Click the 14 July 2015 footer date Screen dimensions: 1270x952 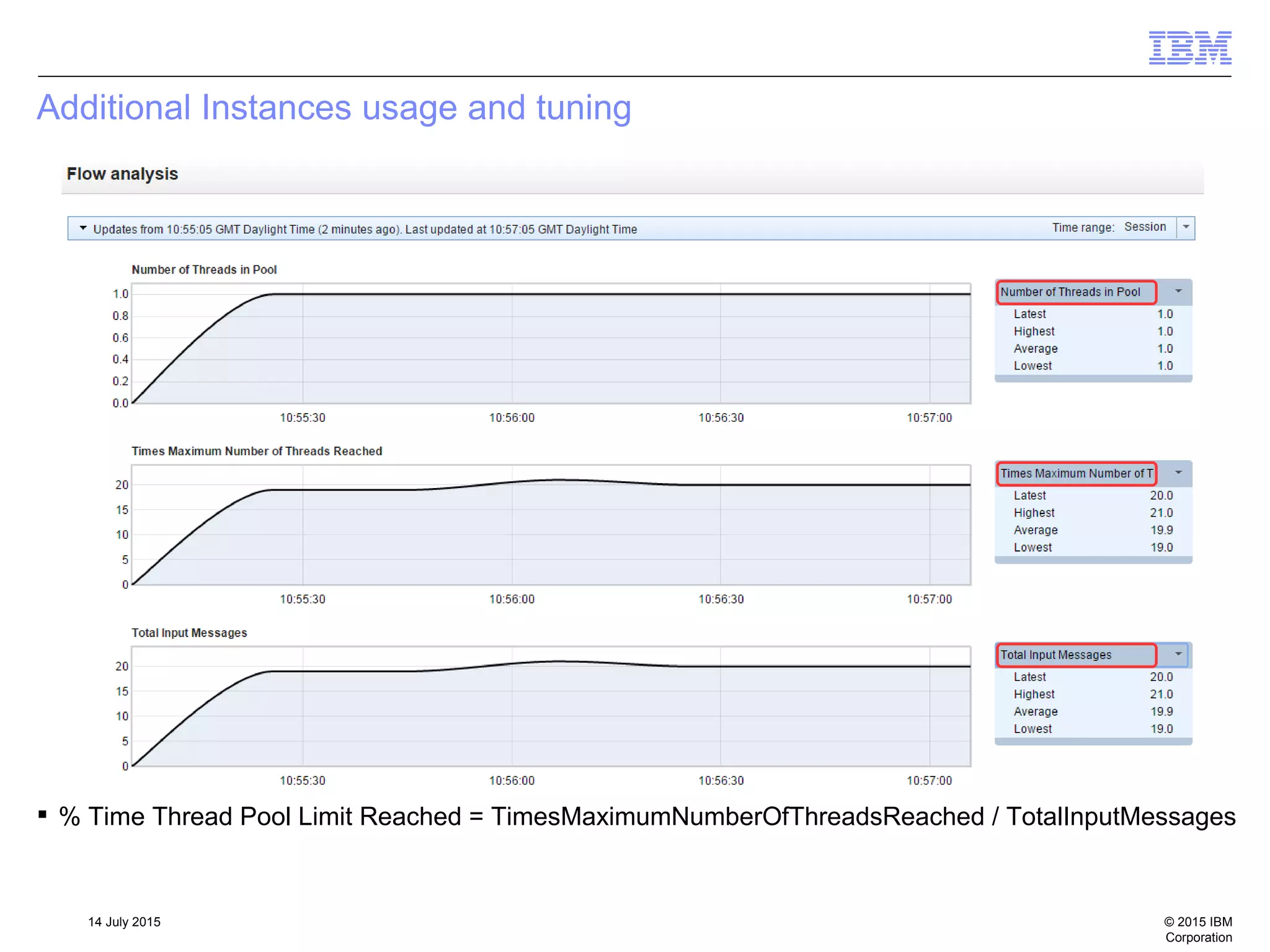pyautogui.click(x=124, y=922)
